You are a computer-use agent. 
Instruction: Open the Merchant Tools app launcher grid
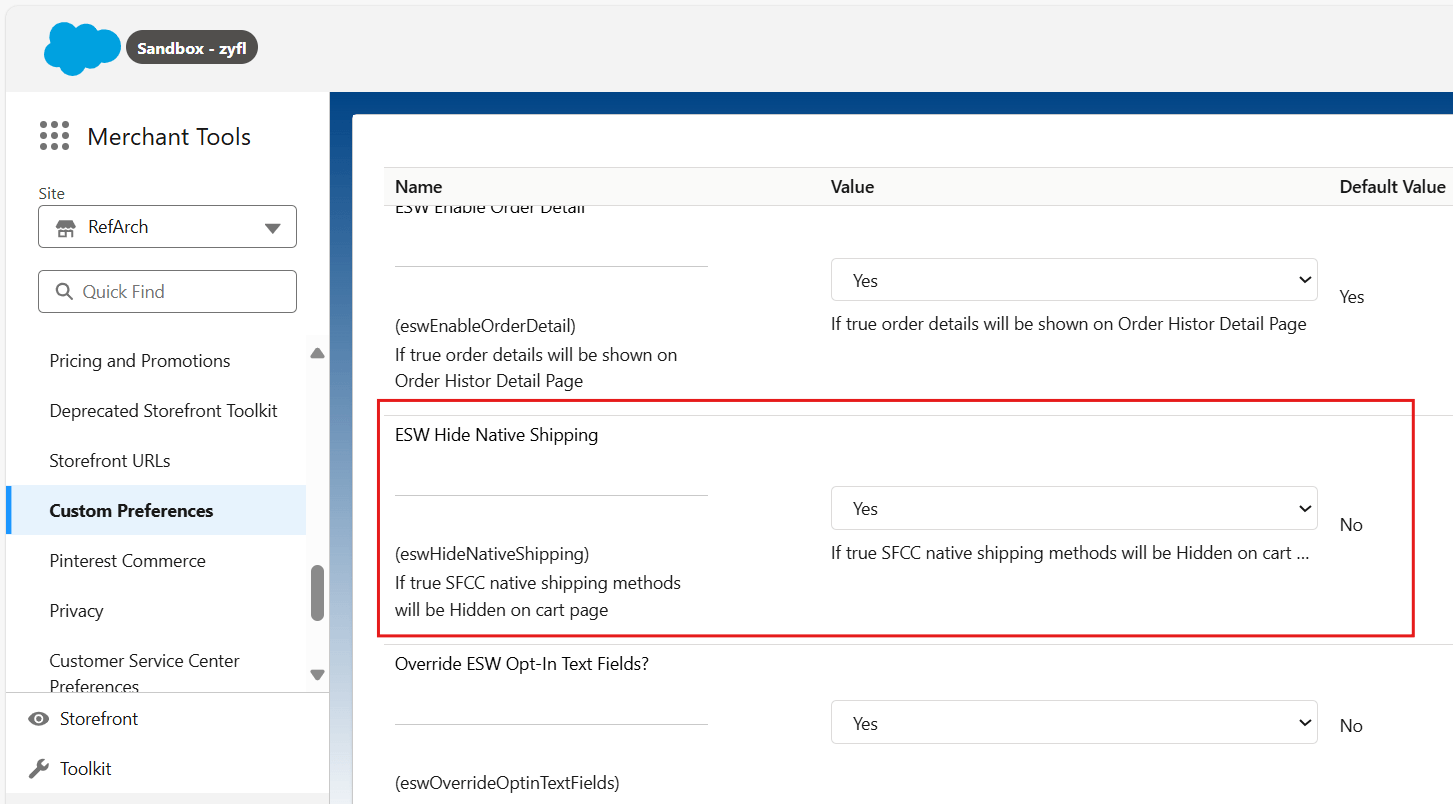pos(54,136)
